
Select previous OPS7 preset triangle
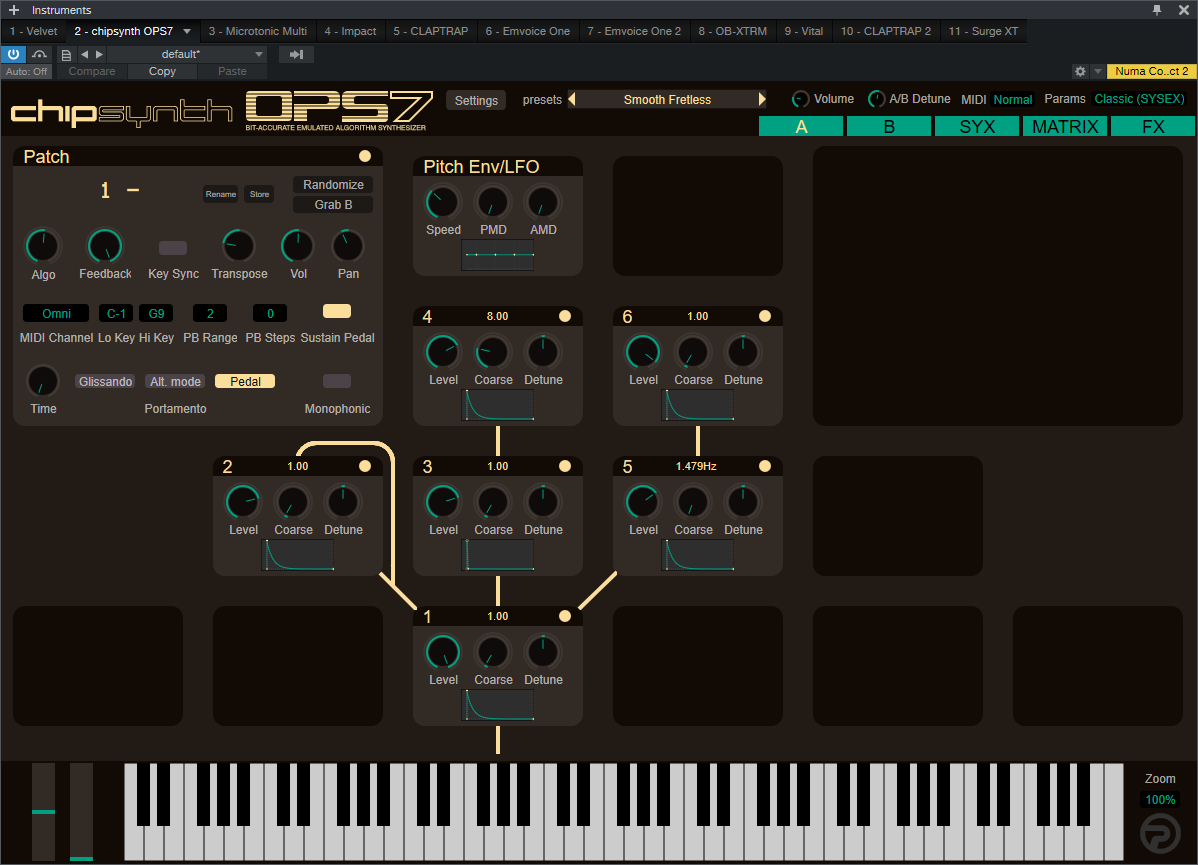(x=571, y=99)
